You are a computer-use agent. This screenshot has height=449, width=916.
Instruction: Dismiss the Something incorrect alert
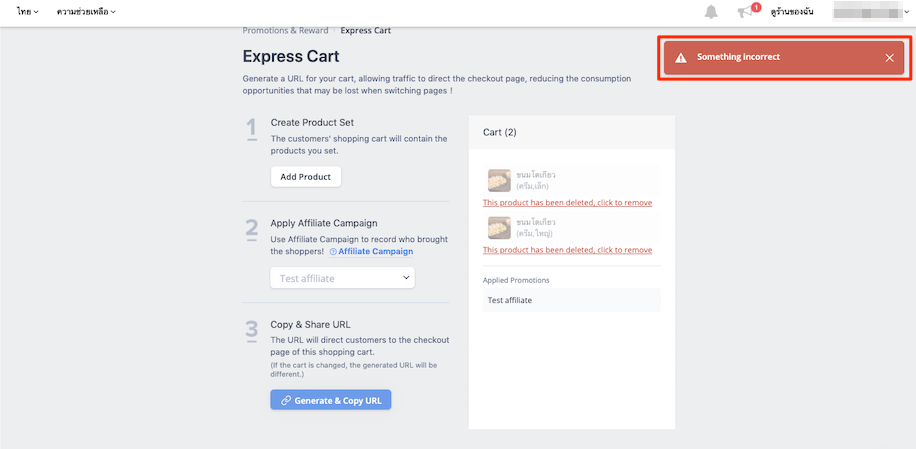pos(889,57)
